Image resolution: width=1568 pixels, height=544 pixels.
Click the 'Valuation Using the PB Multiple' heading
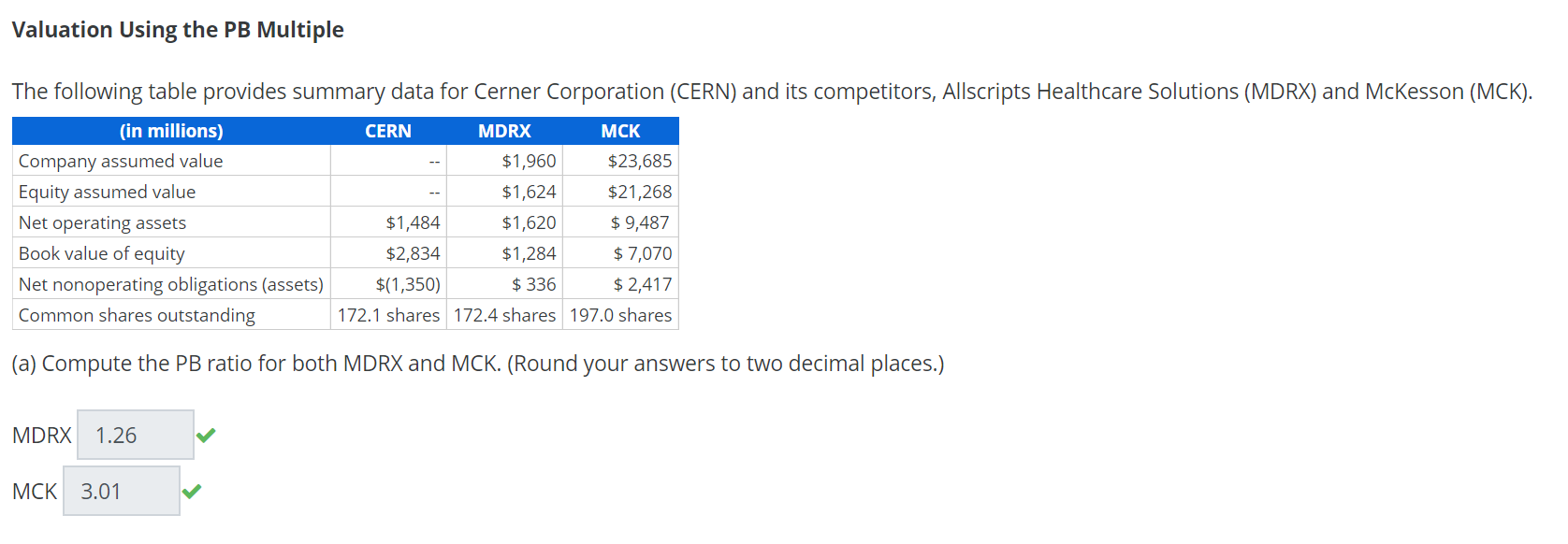(x=177, y=29)
